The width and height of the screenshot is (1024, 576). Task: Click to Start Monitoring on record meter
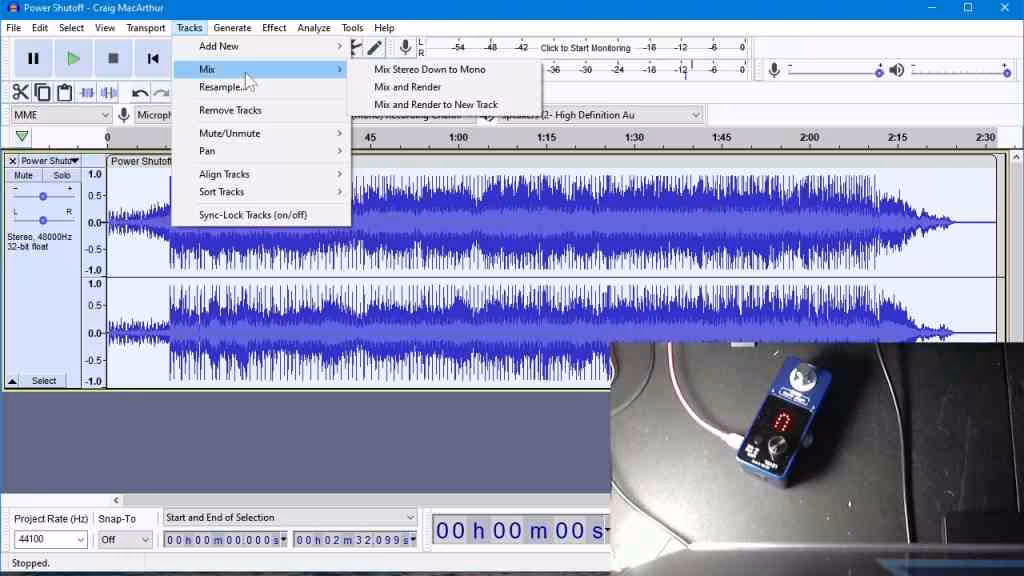586,48
